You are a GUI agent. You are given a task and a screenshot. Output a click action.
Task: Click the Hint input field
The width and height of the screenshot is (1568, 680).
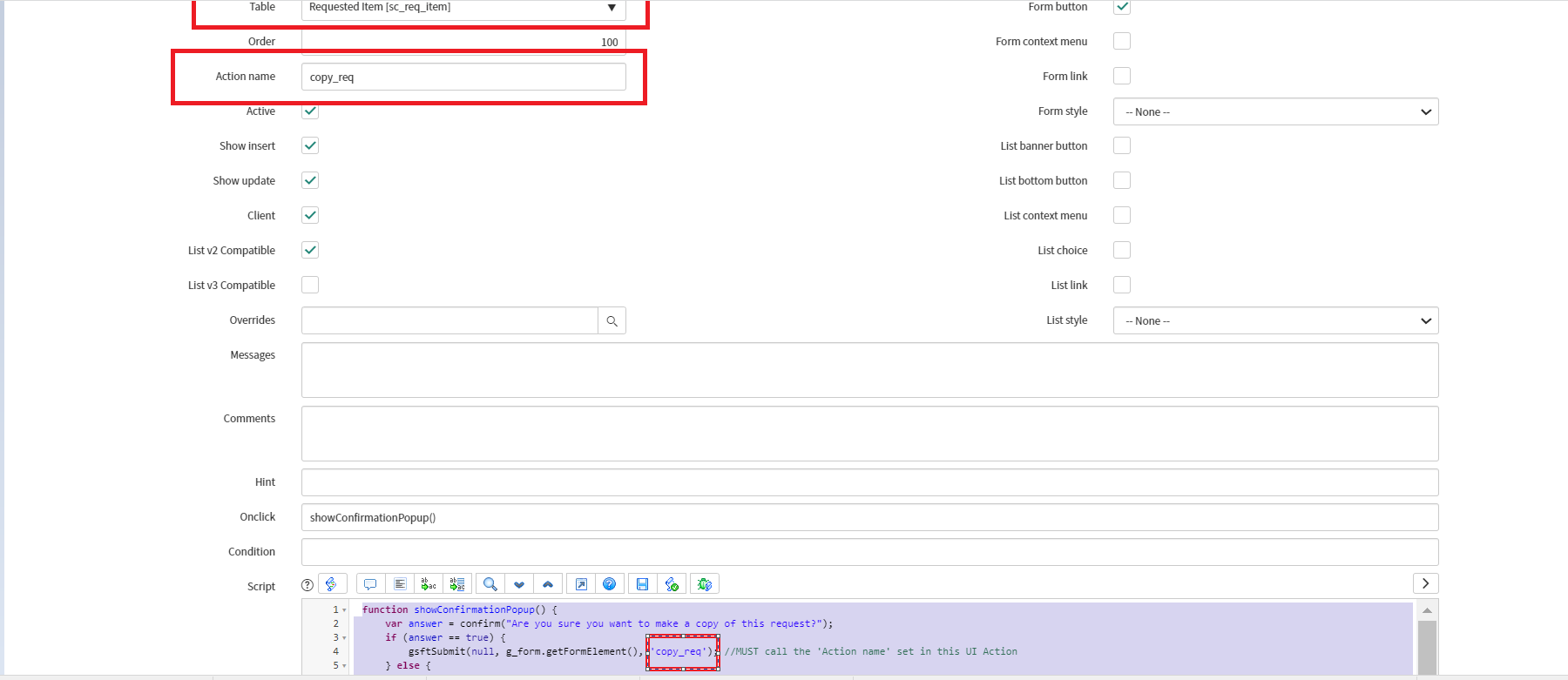pos(869,482)
